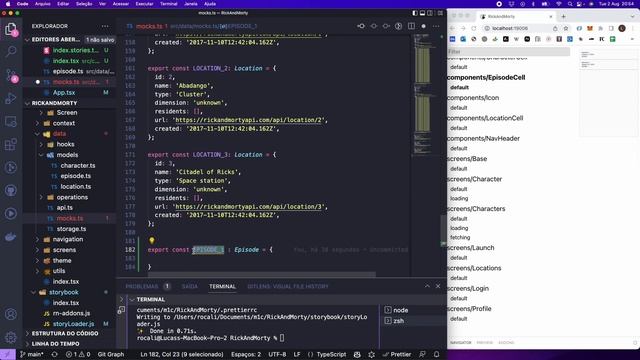Open Accounts menu in activity bar
This screenshot has width=640, height=360.
point(11,314)
